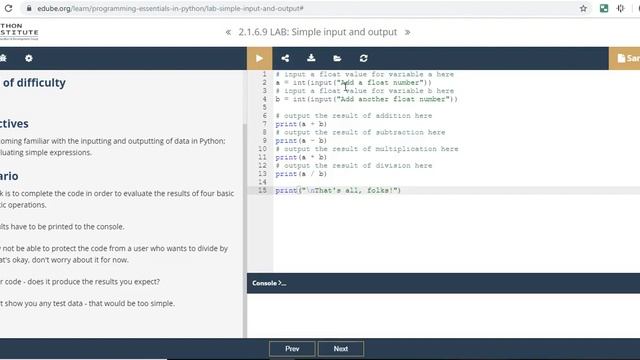Viewport: 640px width, 360px height.
Task: Open a file using the folder icon
Action: [x=337, y=58]
